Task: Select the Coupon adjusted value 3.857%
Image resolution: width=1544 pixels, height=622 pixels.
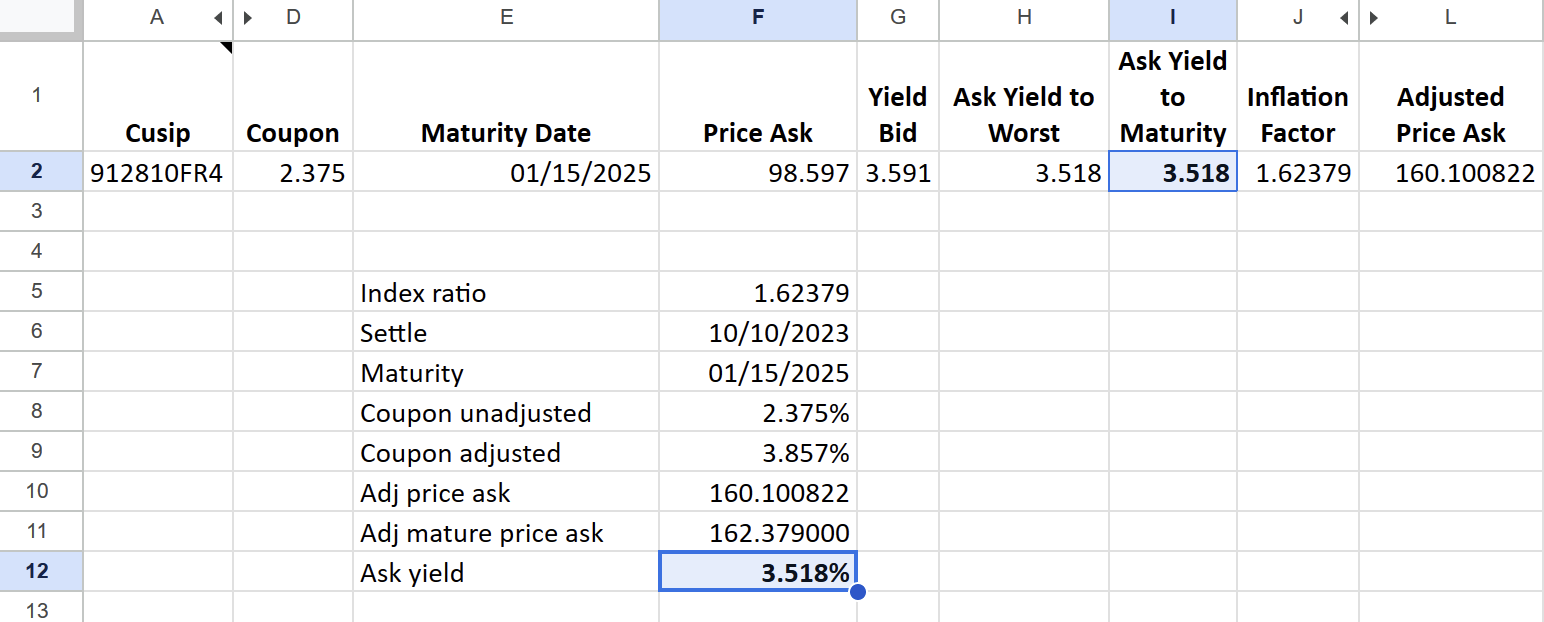Action: click(x=757, y=453)
